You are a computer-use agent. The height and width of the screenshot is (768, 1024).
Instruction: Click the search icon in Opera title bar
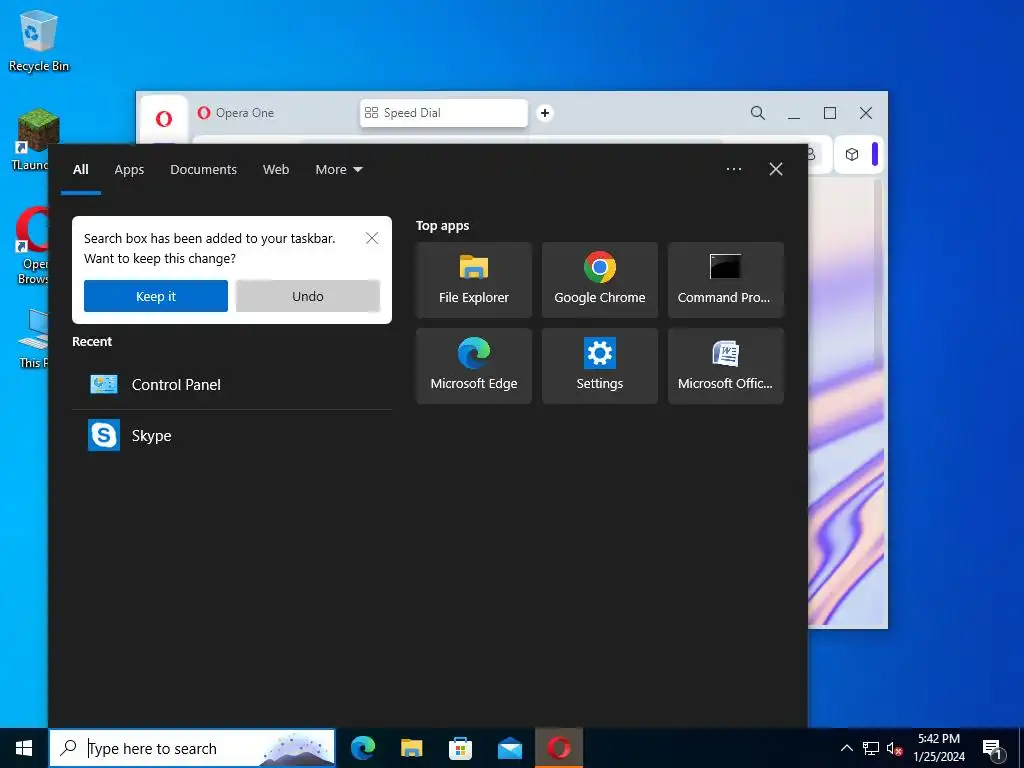(x=758, y=113)
